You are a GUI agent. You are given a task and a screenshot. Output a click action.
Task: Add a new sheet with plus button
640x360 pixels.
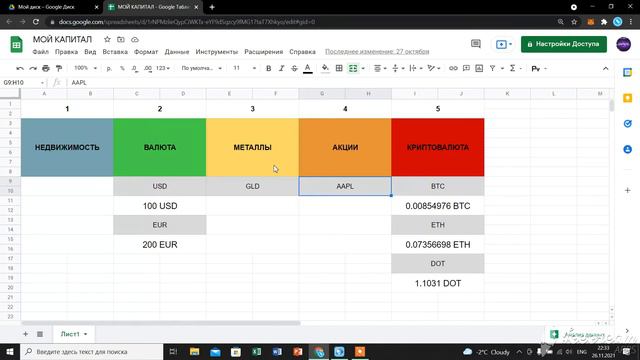(x=25, y=334)
